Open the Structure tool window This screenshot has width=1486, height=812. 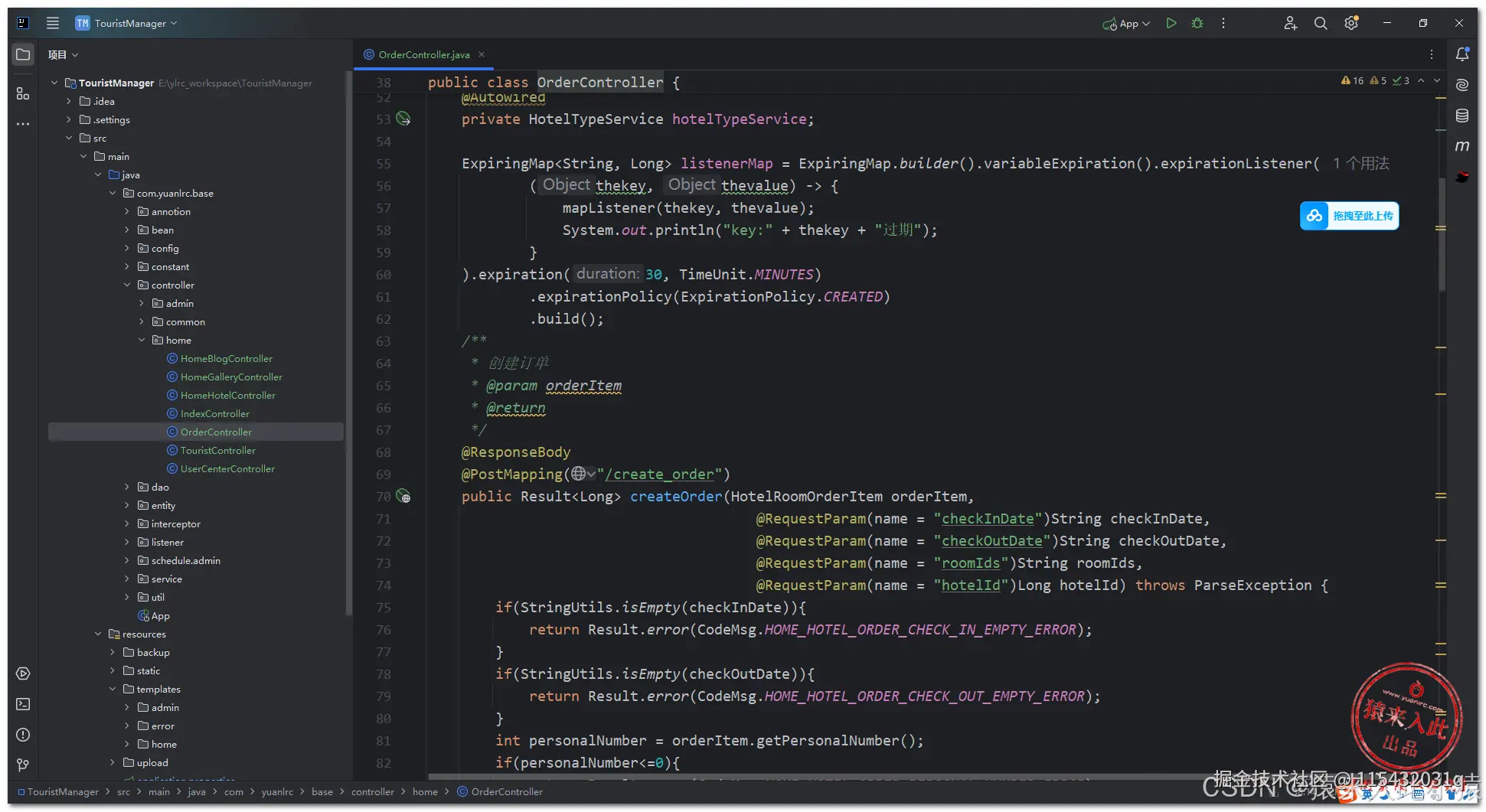[23, 93]
